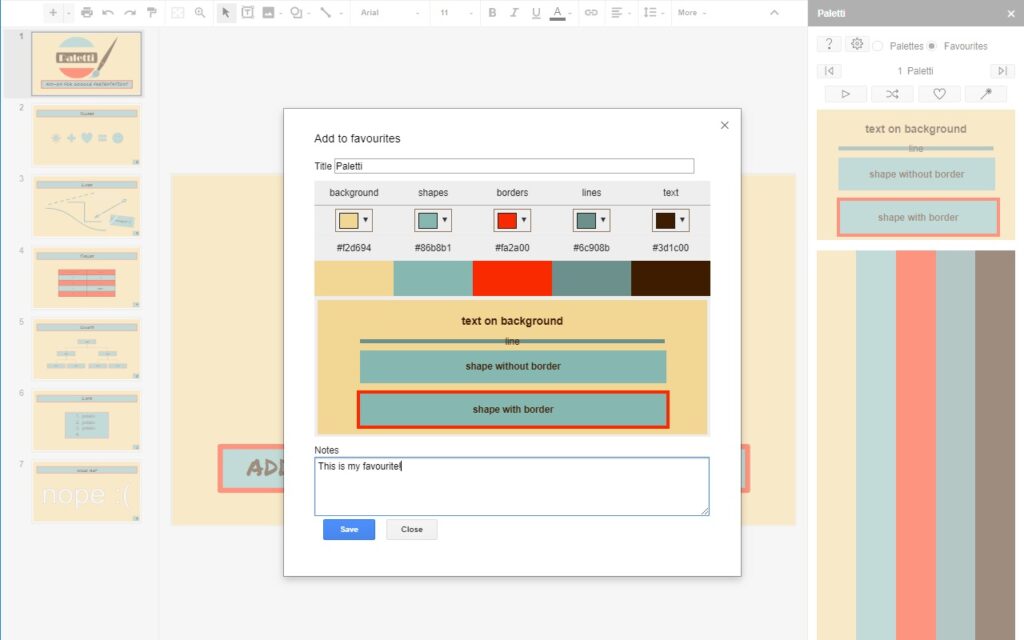Open Paletti settings via the gear icon
Image resolution: width=1024 pixels, height=640 pixels.
857,44
